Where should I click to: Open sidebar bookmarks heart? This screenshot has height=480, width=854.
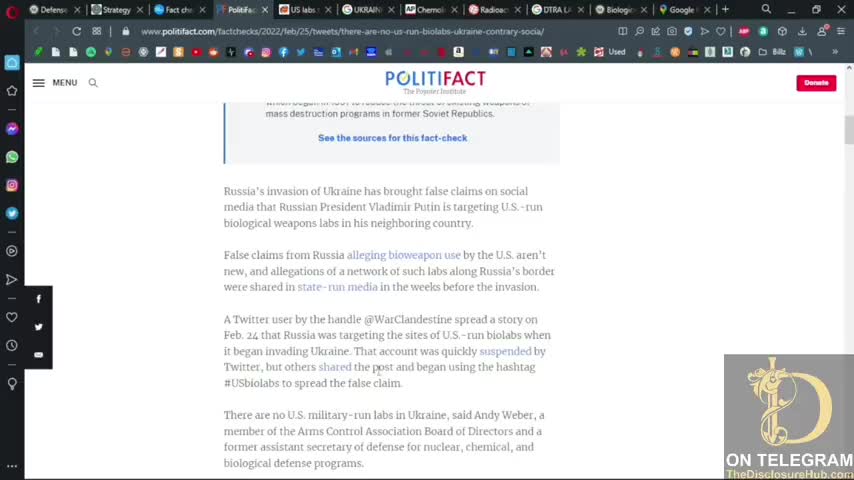(x=12, y=317)
